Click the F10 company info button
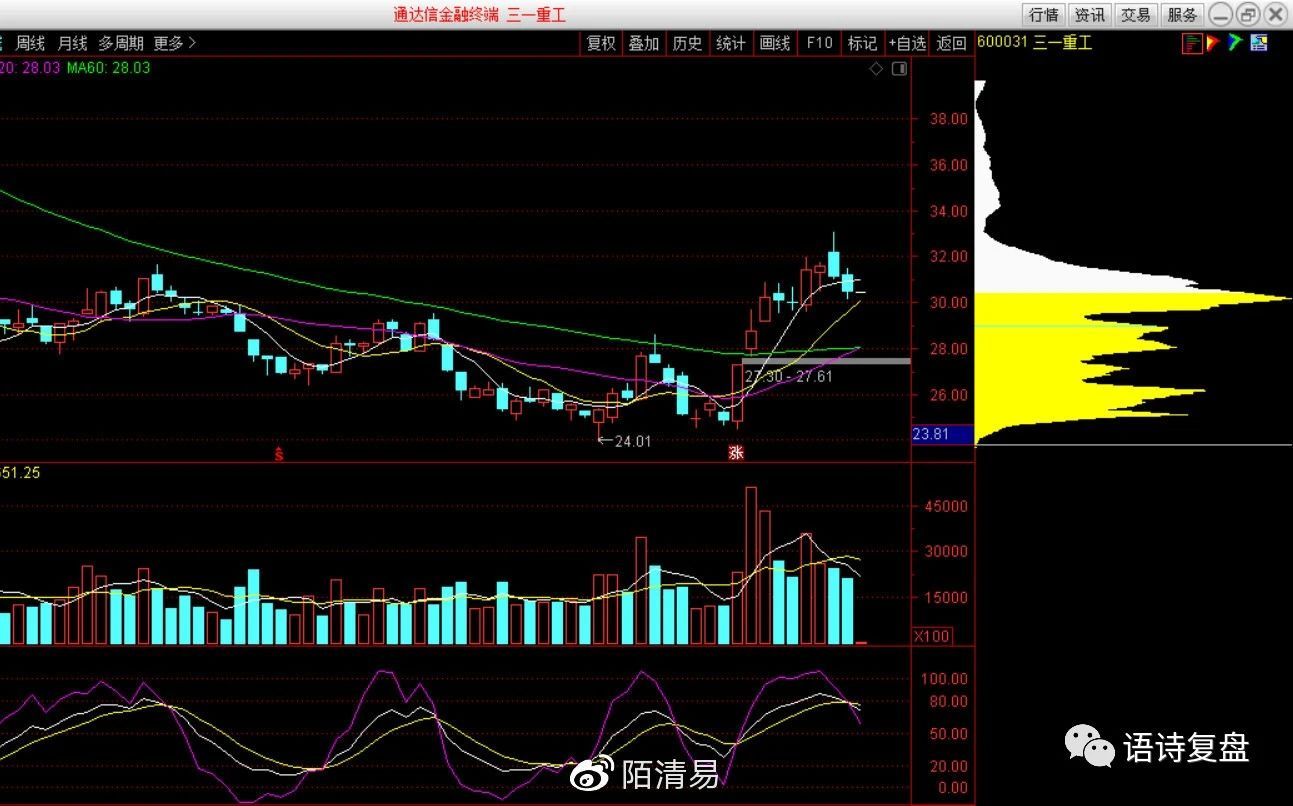This screenshot has width=1293, height=806. click(819, 43)
